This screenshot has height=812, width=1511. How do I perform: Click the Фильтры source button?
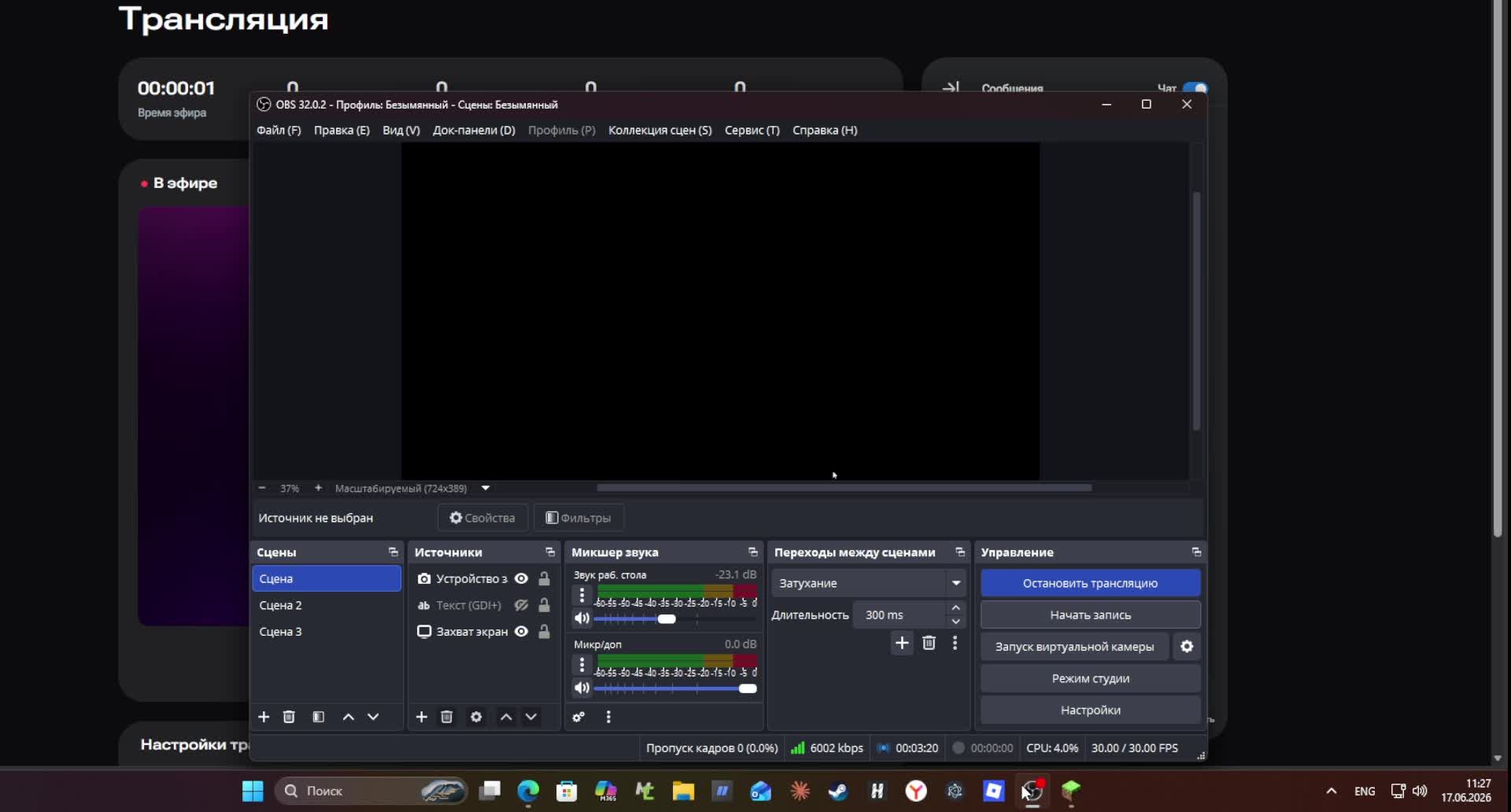tap(578, 518)
